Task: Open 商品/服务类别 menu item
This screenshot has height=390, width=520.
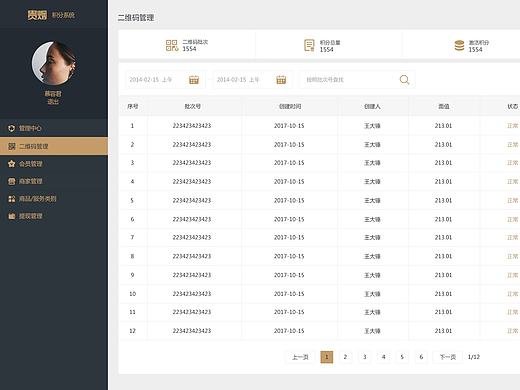Action: (54, 199)
